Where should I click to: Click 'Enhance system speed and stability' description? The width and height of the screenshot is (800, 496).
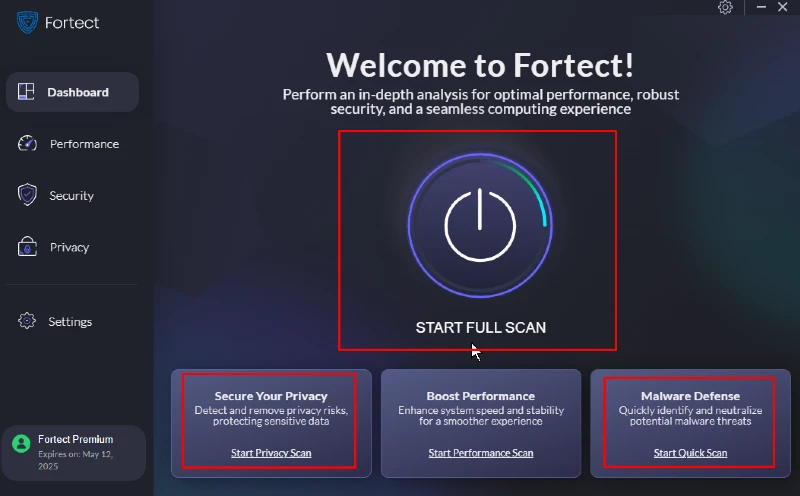tap(481, 416)
